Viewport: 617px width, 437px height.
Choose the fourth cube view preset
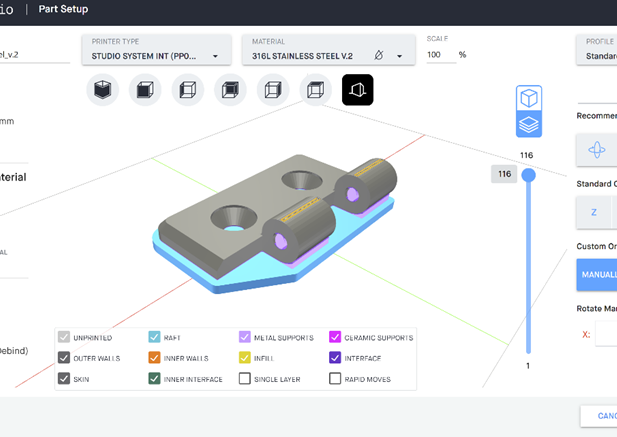pyautogui.click(x=230, y=90)
